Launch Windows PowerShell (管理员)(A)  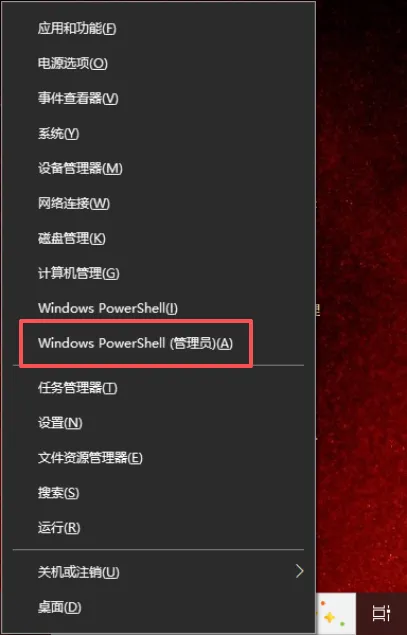(x=158, y=343)
